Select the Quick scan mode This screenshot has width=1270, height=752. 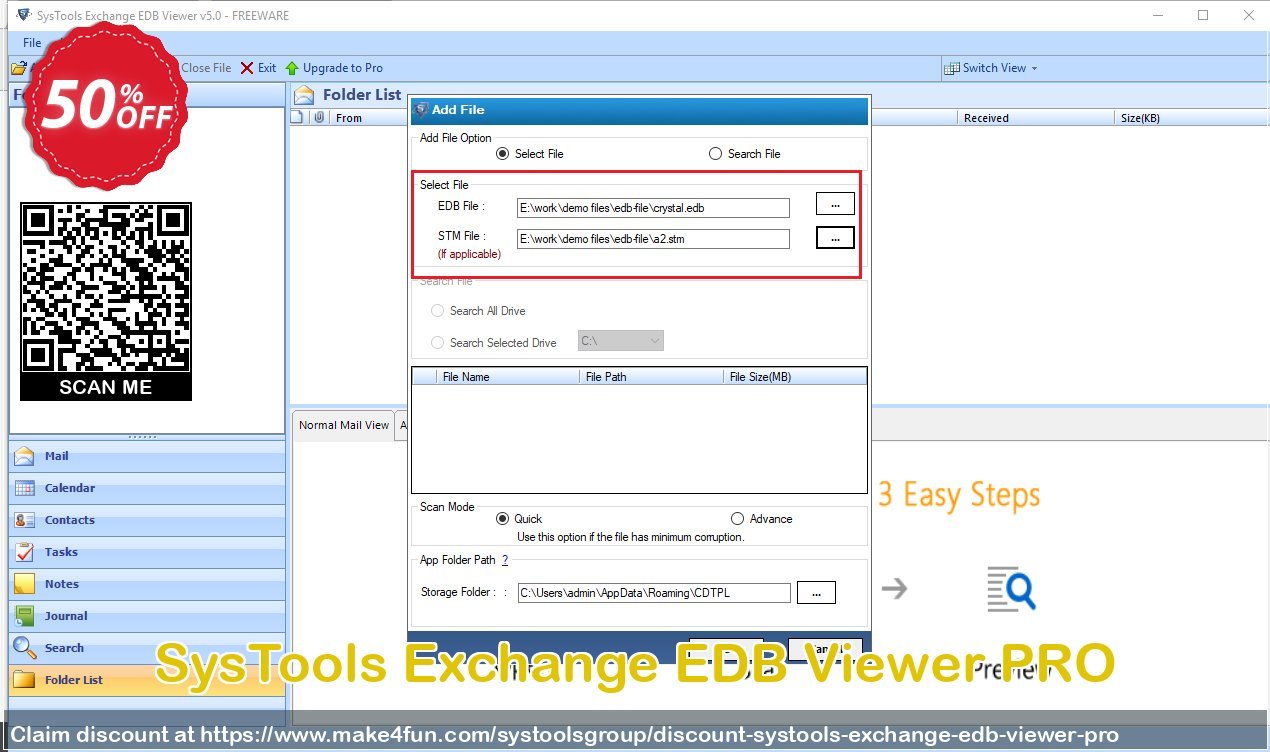click(503, 519)
